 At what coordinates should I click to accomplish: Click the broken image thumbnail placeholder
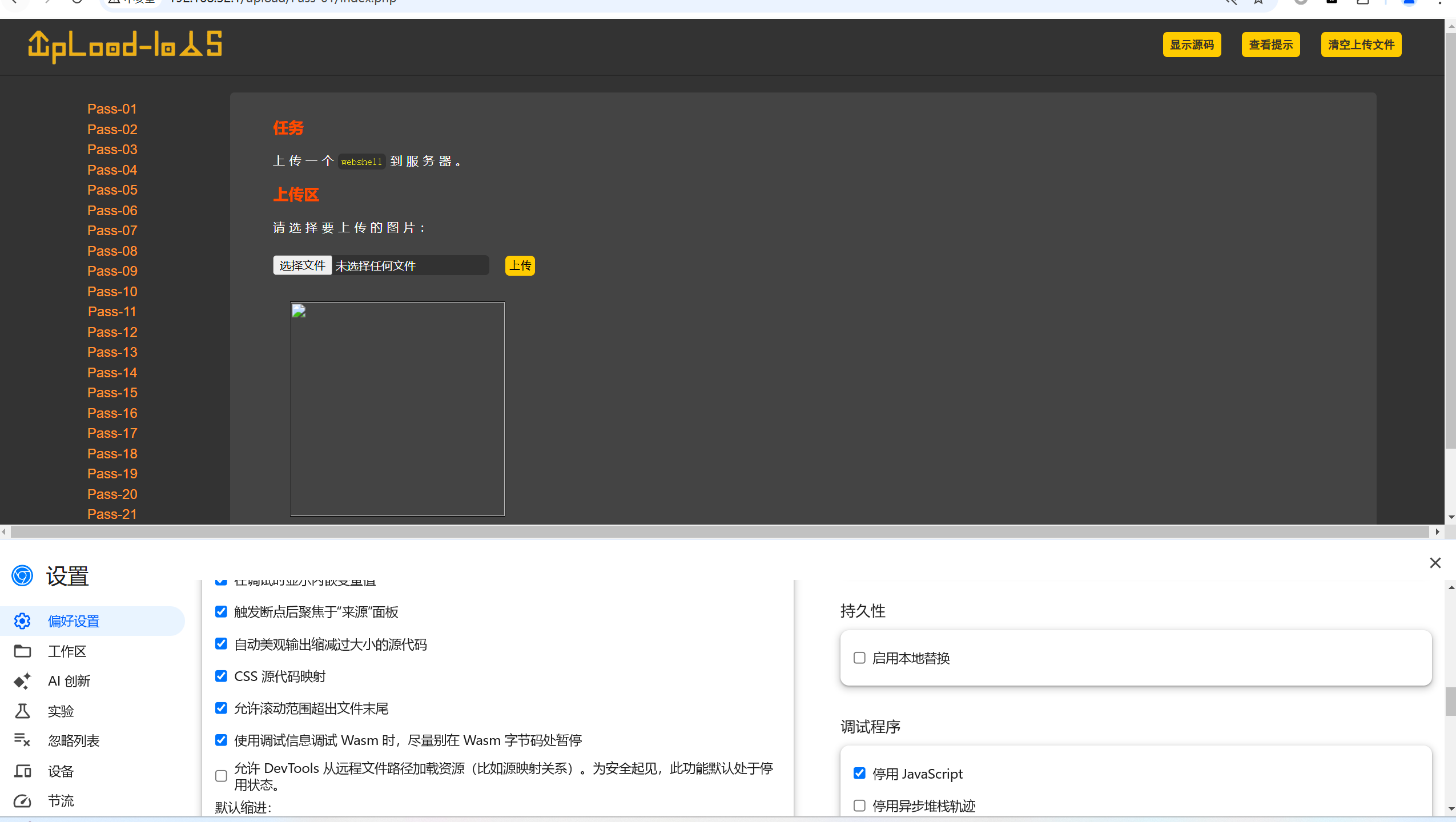(x=397, y=409)
